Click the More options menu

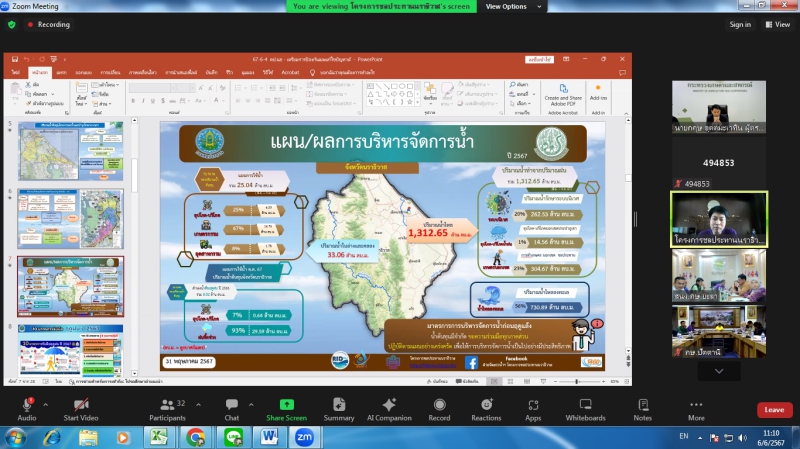(696, 404)
